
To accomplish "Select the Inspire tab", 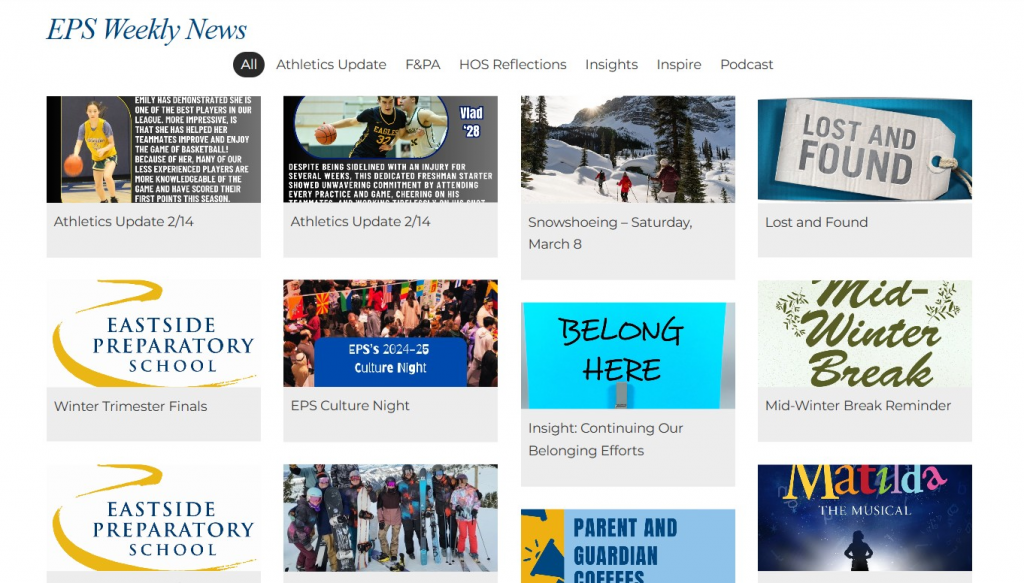I will coord(679,65).
